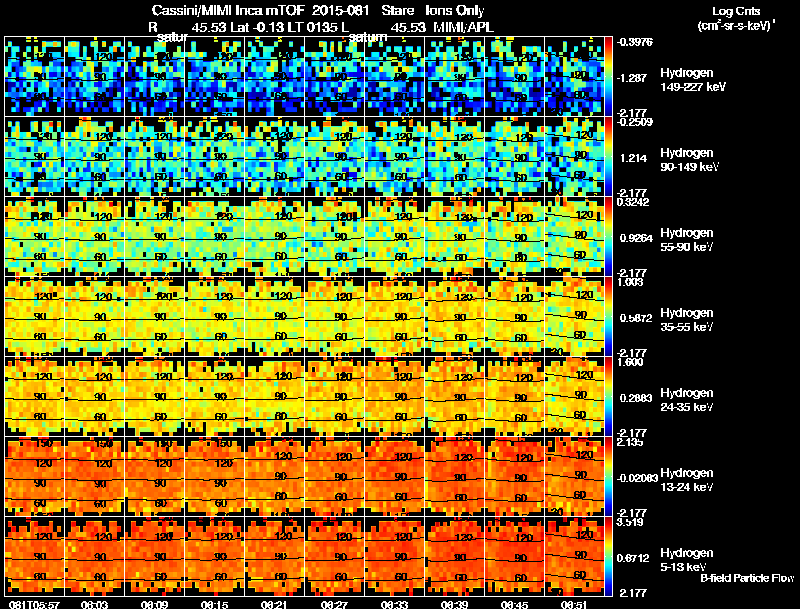Click the colorbar maximum value "-0.3976"
This screenshot has width=800, height=609.
[x=635, y=42]
